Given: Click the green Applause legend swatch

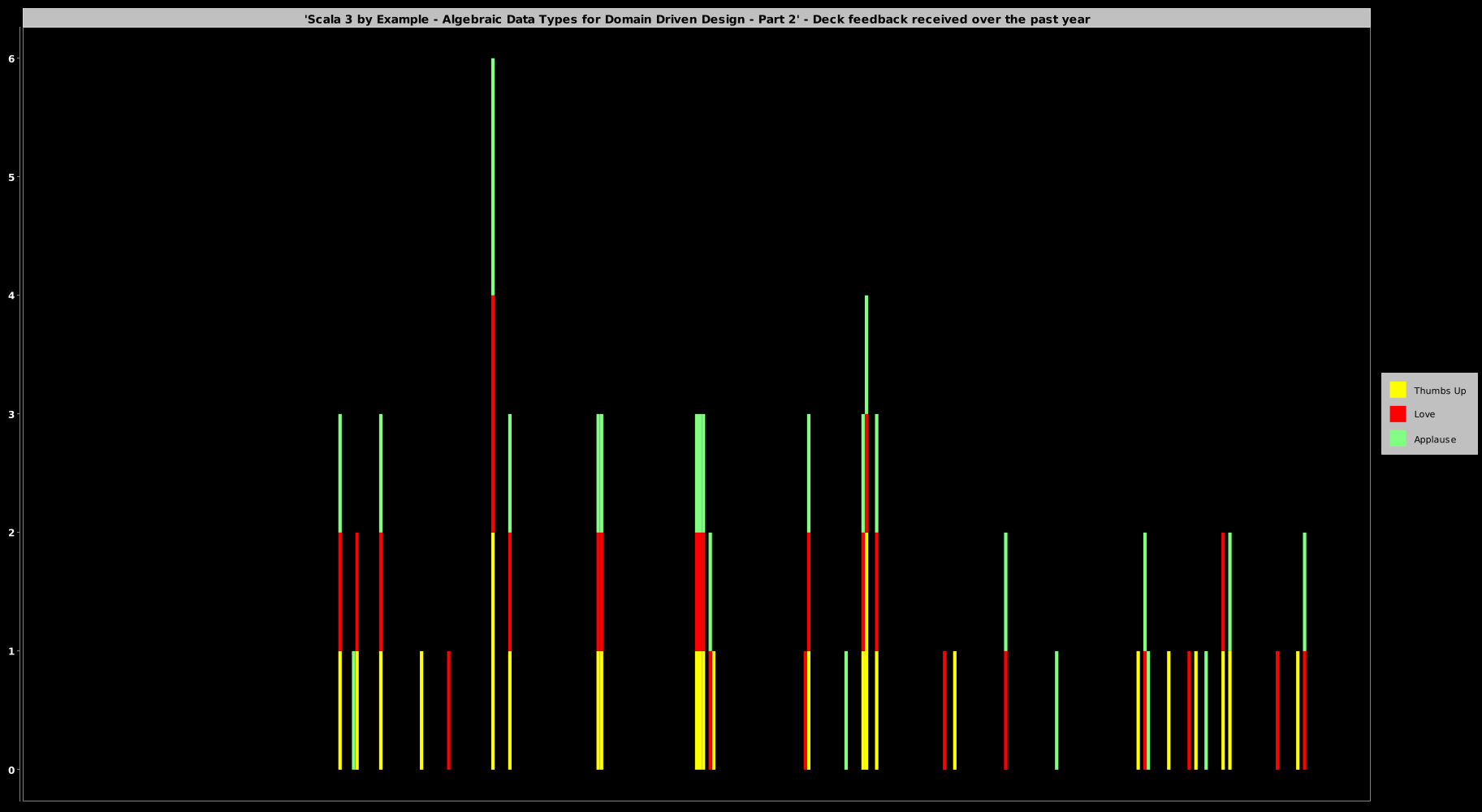Looking at the screenshot, I should tap(1398, 438).
